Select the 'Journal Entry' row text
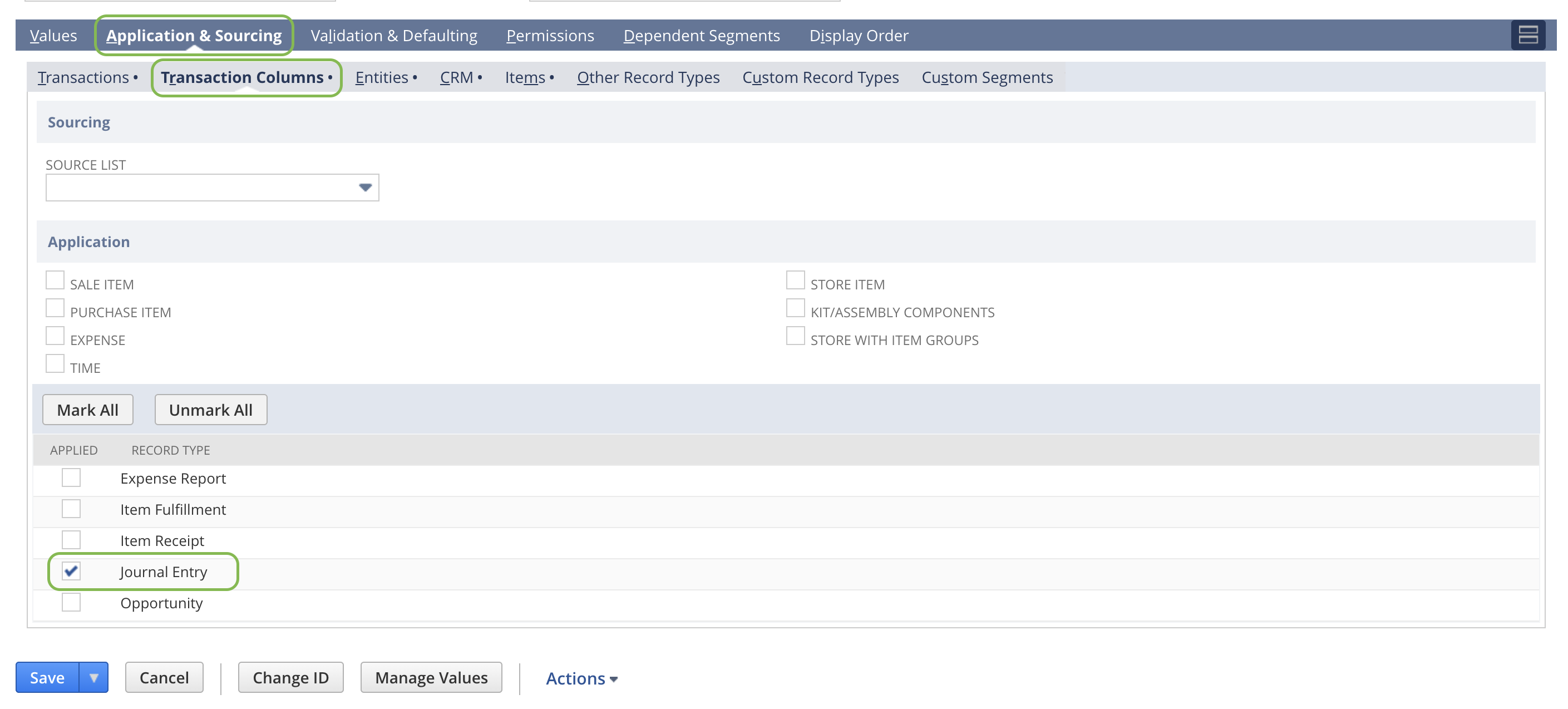1568x709 pixels. pyautogui.click(x=164, y=572)
